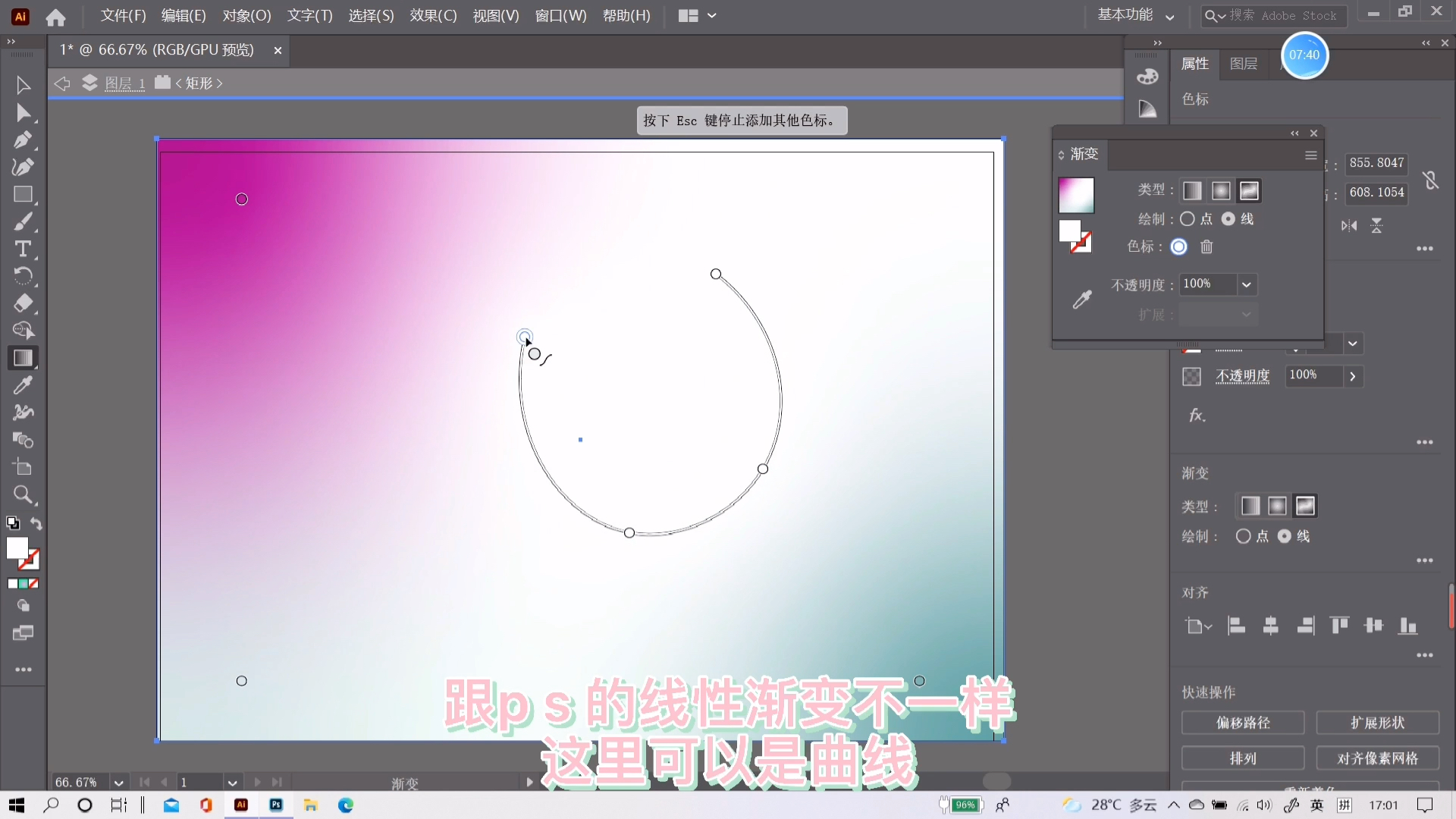The image size is (1456, 819).
Task: Click the gradient preview swatch in the 渐变 panel
Action: 1077,195
